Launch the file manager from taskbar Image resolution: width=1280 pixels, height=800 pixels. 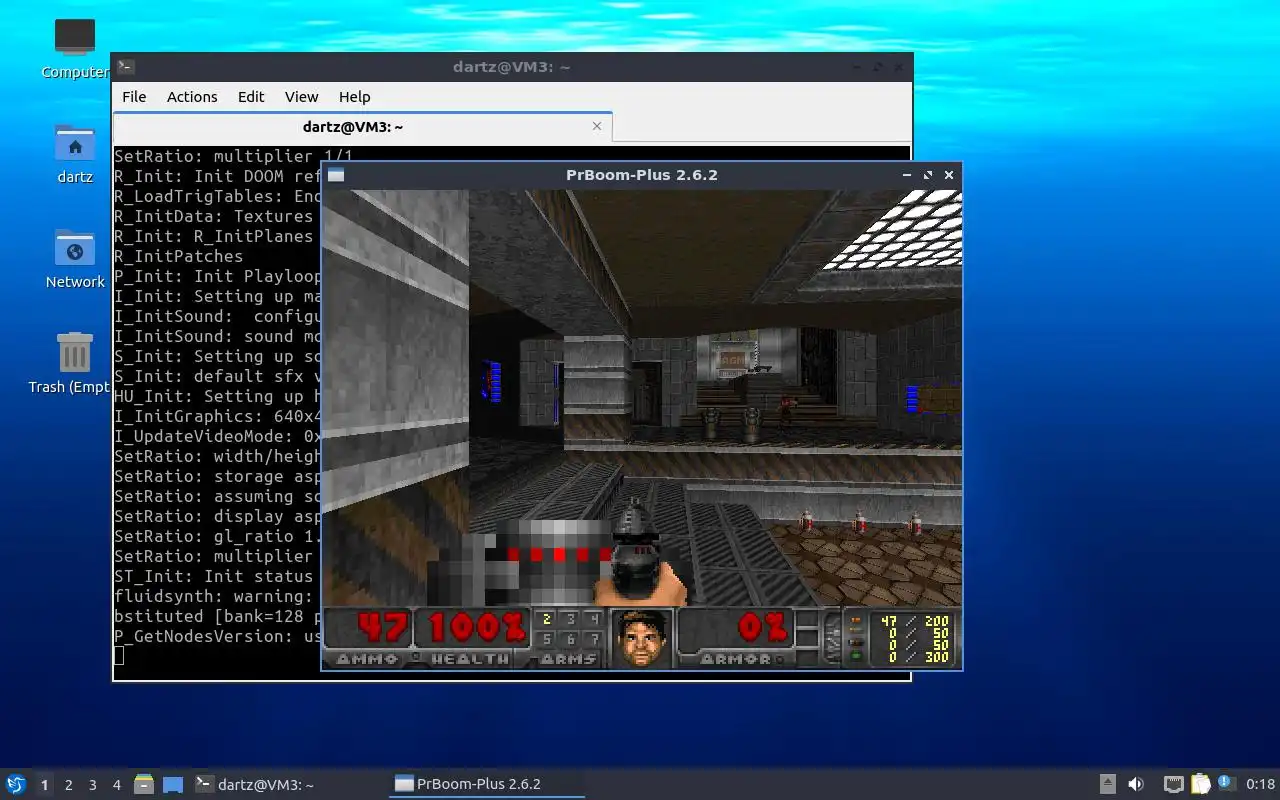(144, 784)
